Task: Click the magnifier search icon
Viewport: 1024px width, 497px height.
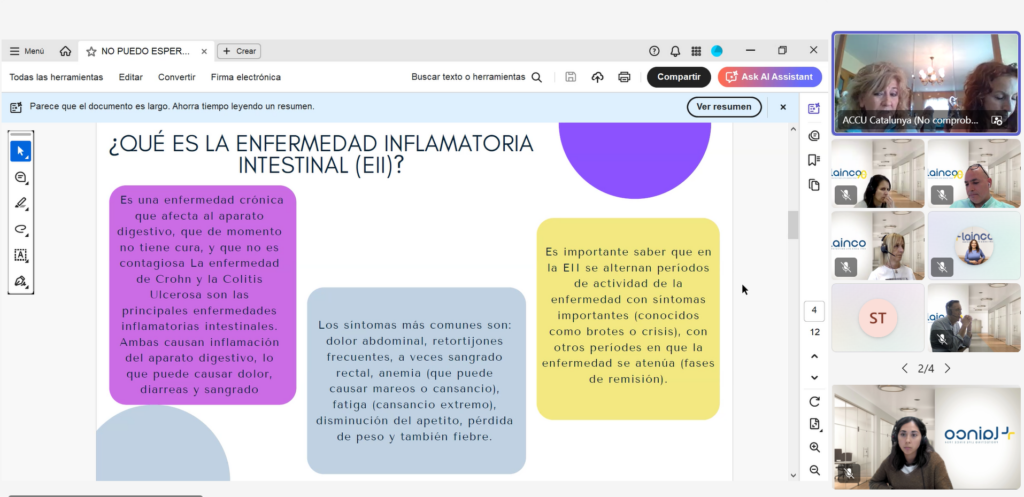Action: point(537,77)
